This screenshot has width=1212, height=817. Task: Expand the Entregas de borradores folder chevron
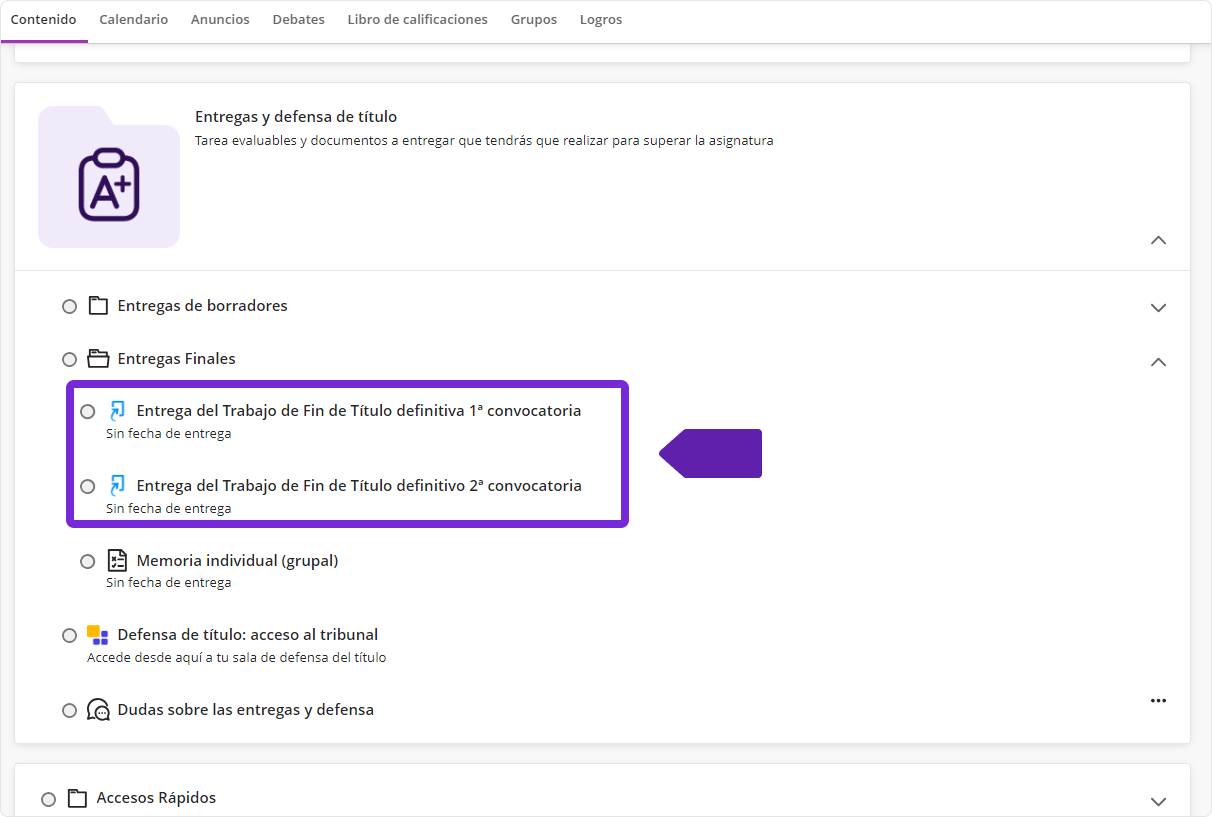coord(1158,307)
